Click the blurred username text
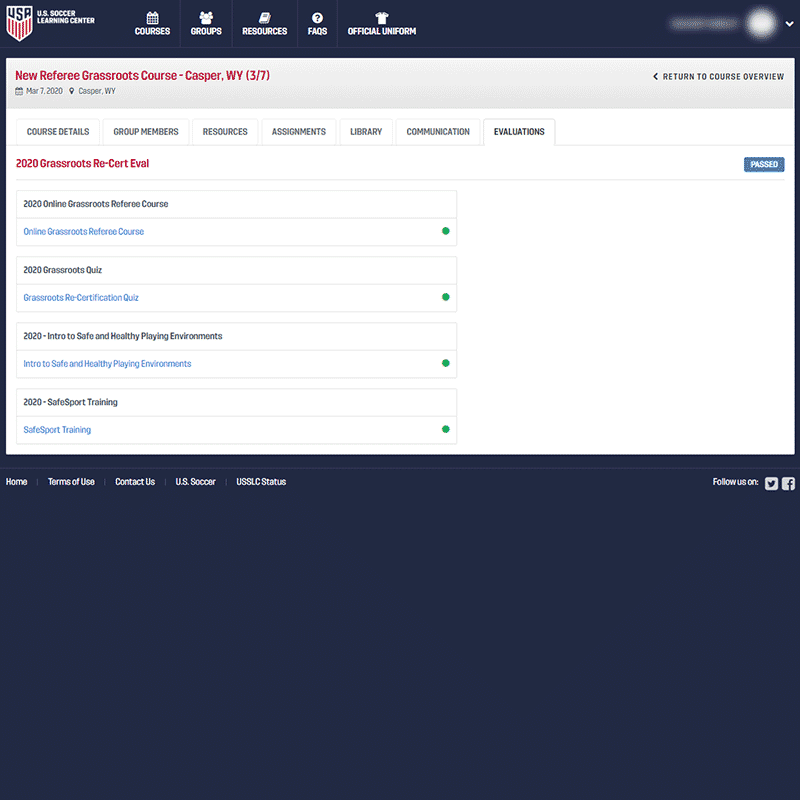The height and width of the screenshot is (800, 800). point(704,23)
